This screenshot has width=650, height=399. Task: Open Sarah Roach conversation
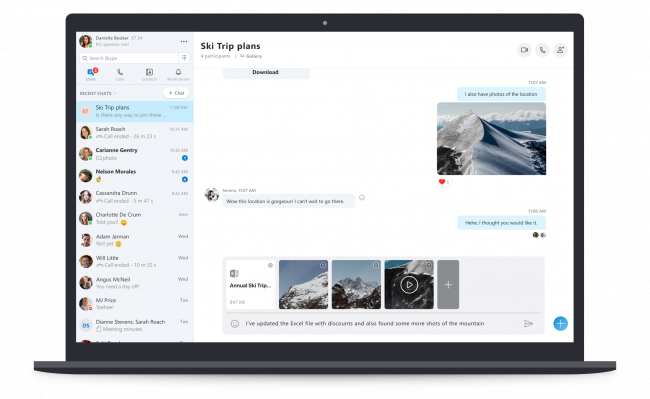coord(135,133)
